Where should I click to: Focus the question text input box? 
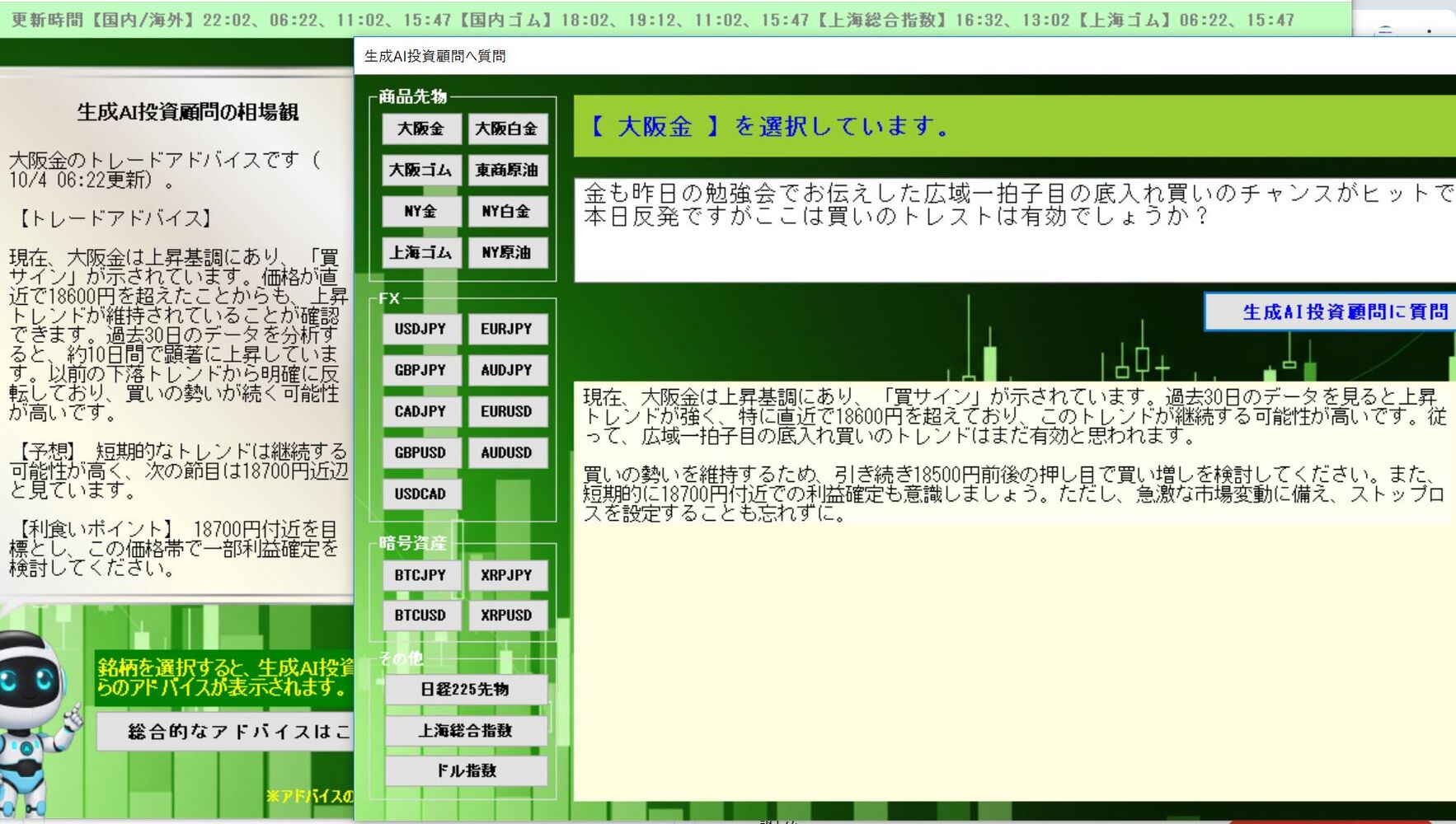[x=1015, y=230]
